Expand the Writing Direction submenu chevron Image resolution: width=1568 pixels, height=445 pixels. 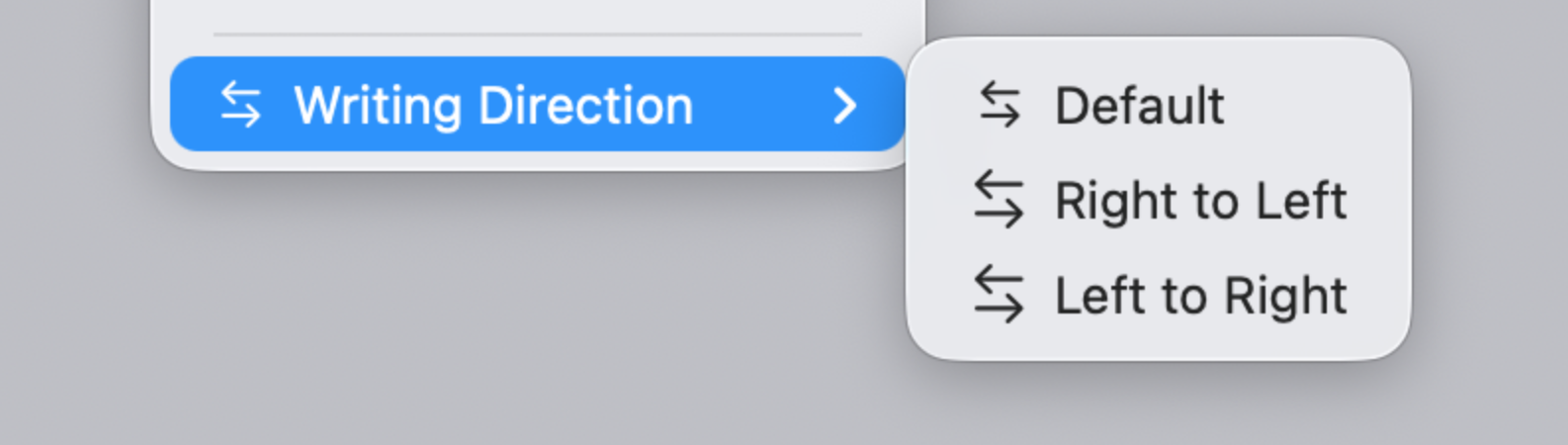844,105
